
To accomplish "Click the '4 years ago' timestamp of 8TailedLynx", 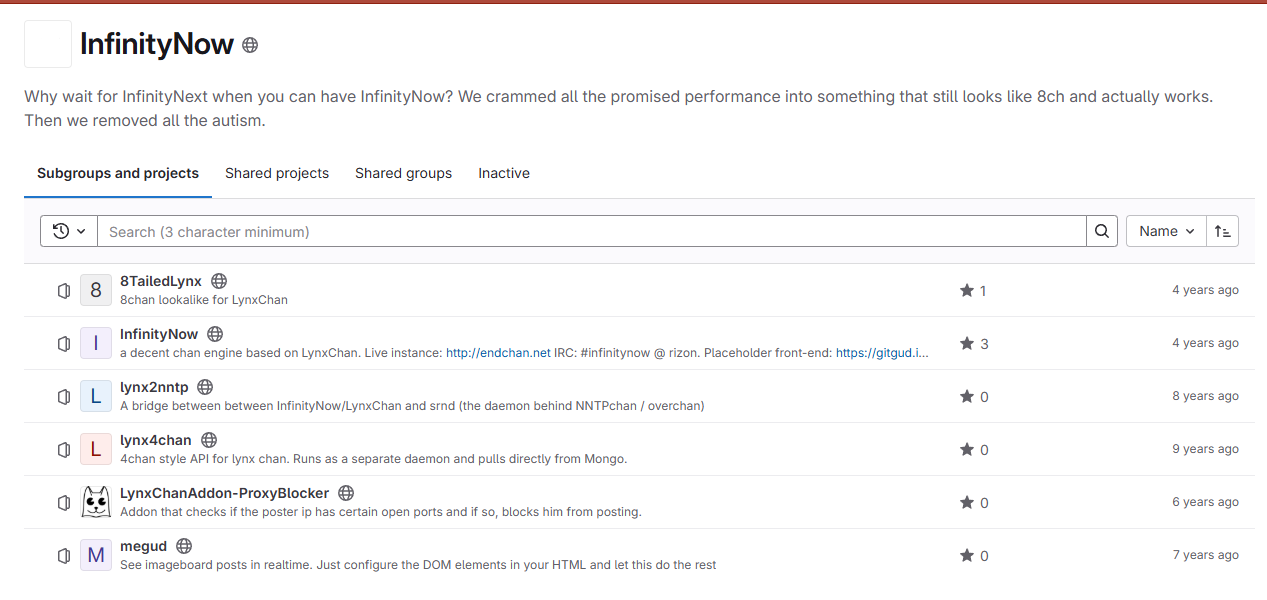I will click(x=1205, y=290).
